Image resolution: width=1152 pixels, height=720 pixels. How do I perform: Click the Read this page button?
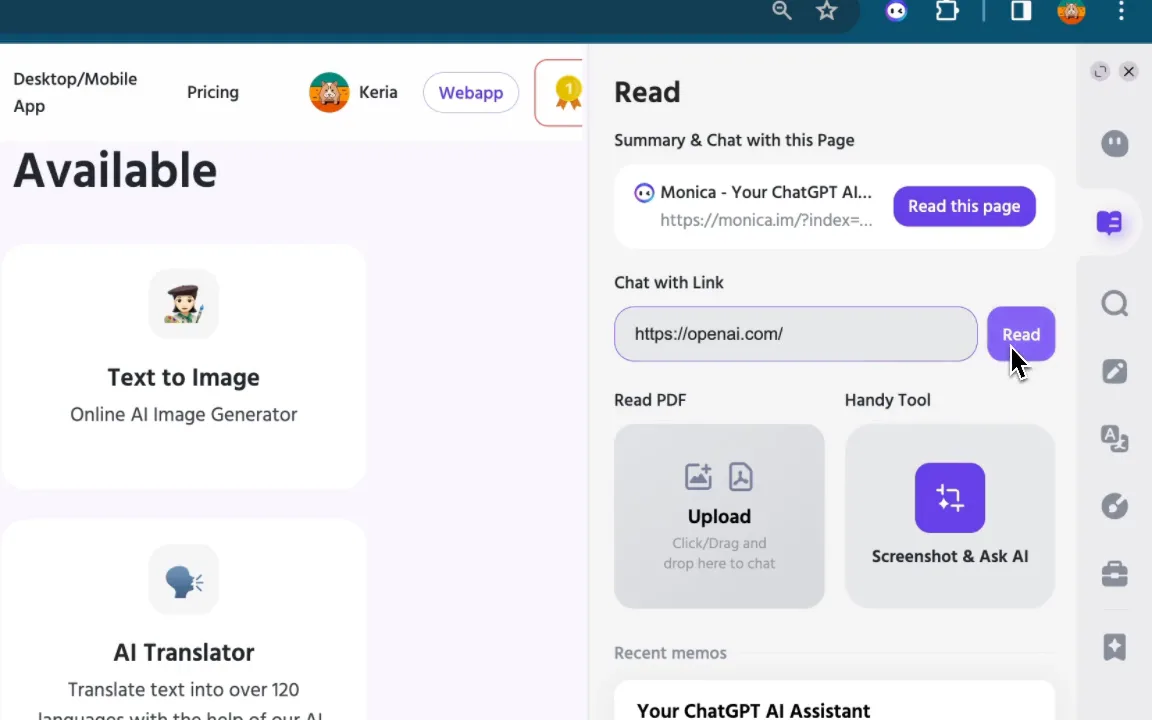(x=964, y=206)
